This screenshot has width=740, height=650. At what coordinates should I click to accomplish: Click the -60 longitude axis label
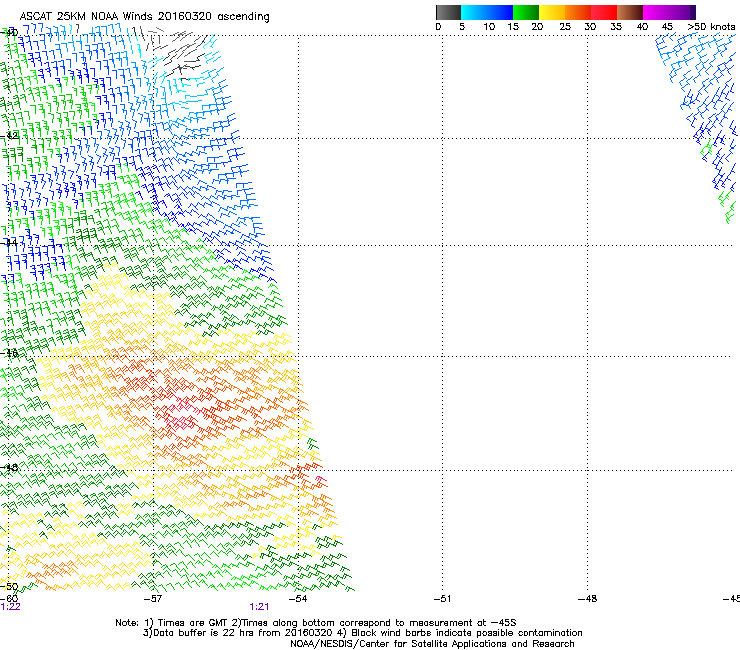[x=9, y=599]
